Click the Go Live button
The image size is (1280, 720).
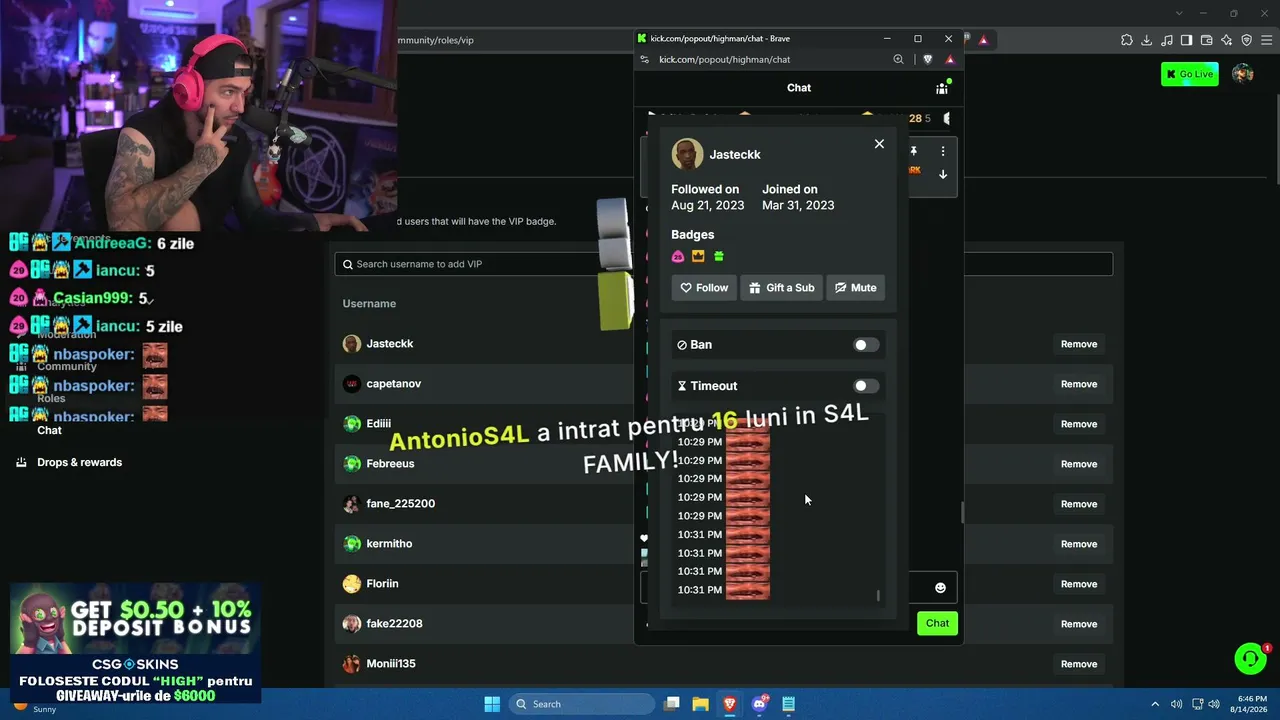pos(1190,74)
